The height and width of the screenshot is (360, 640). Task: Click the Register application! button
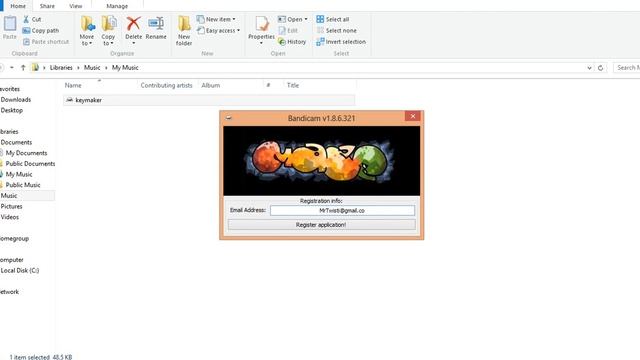pyautogui.click(x=322, y=225)
